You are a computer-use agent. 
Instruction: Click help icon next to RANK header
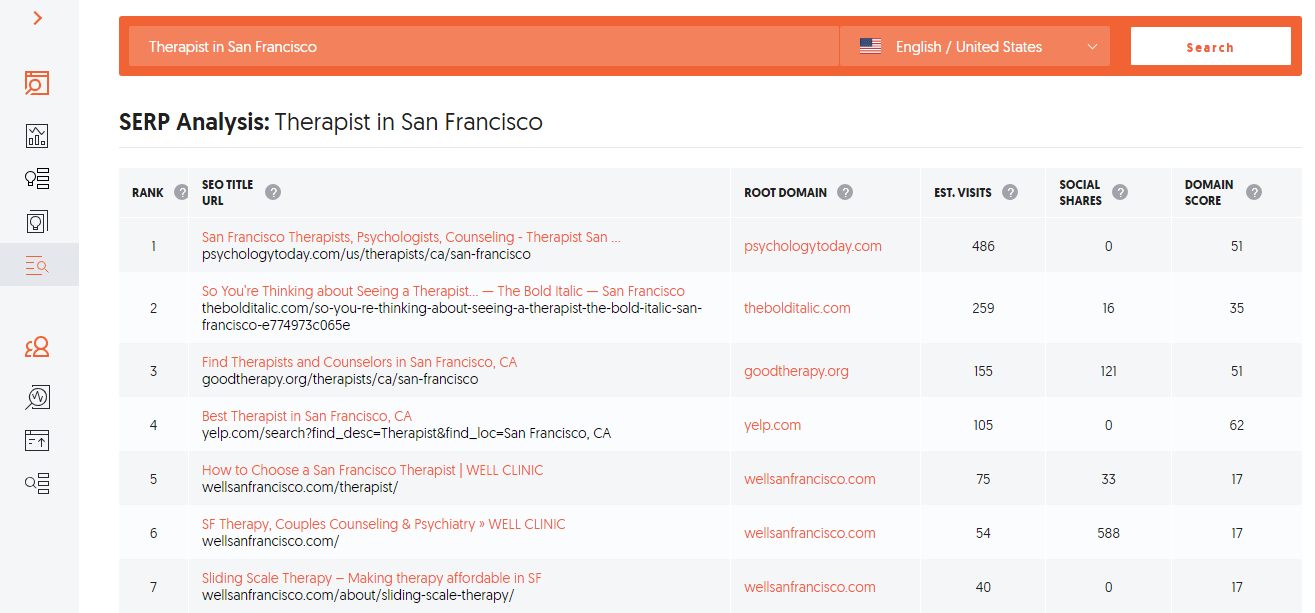tap(181, 192)
